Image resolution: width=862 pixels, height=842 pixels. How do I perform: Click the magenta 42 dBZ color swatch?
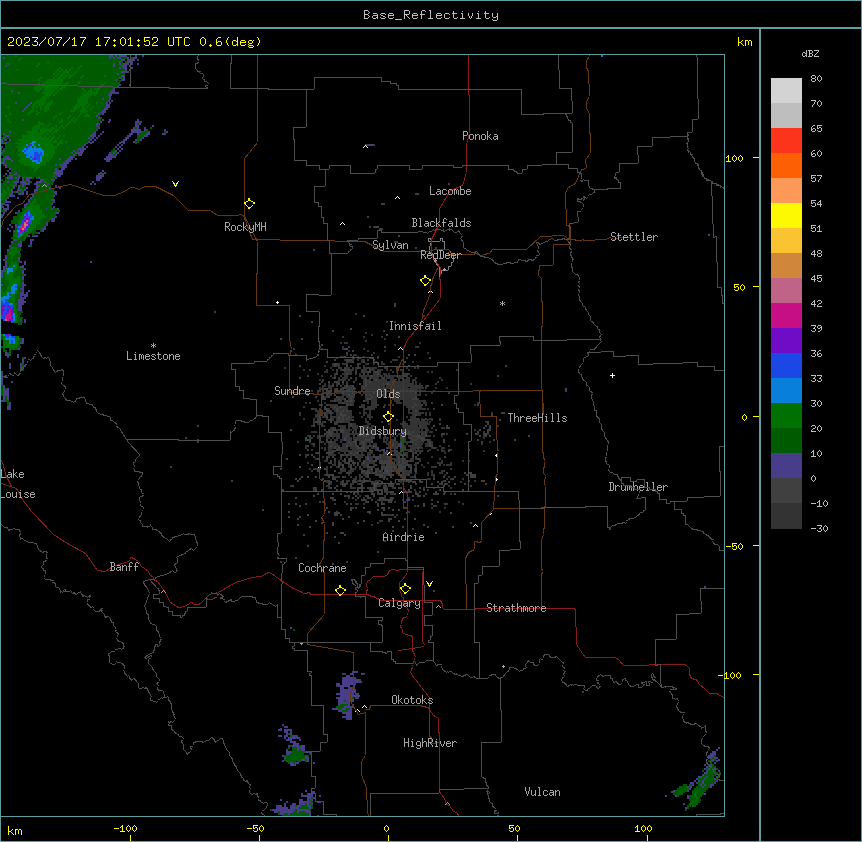[x=786, y=315]
